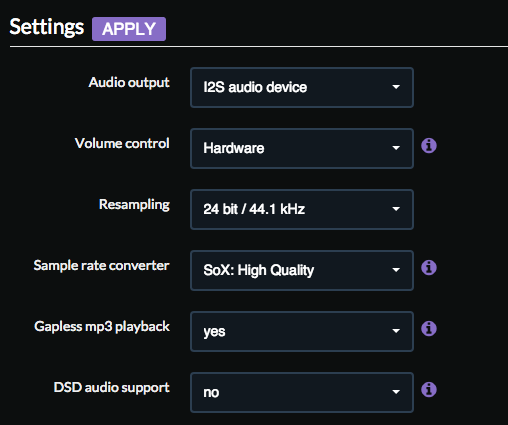Click the Settings heading
The width and height of the screenshot is (508, 425).
[47, 27]
